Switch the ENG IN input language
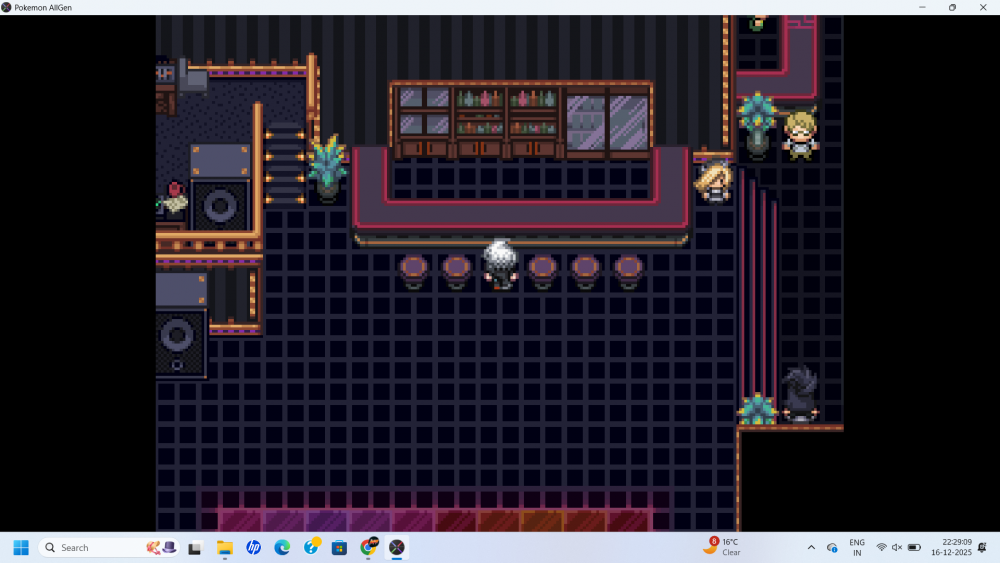This screenshot has height=563, width=1000. (x=857, y=547)
